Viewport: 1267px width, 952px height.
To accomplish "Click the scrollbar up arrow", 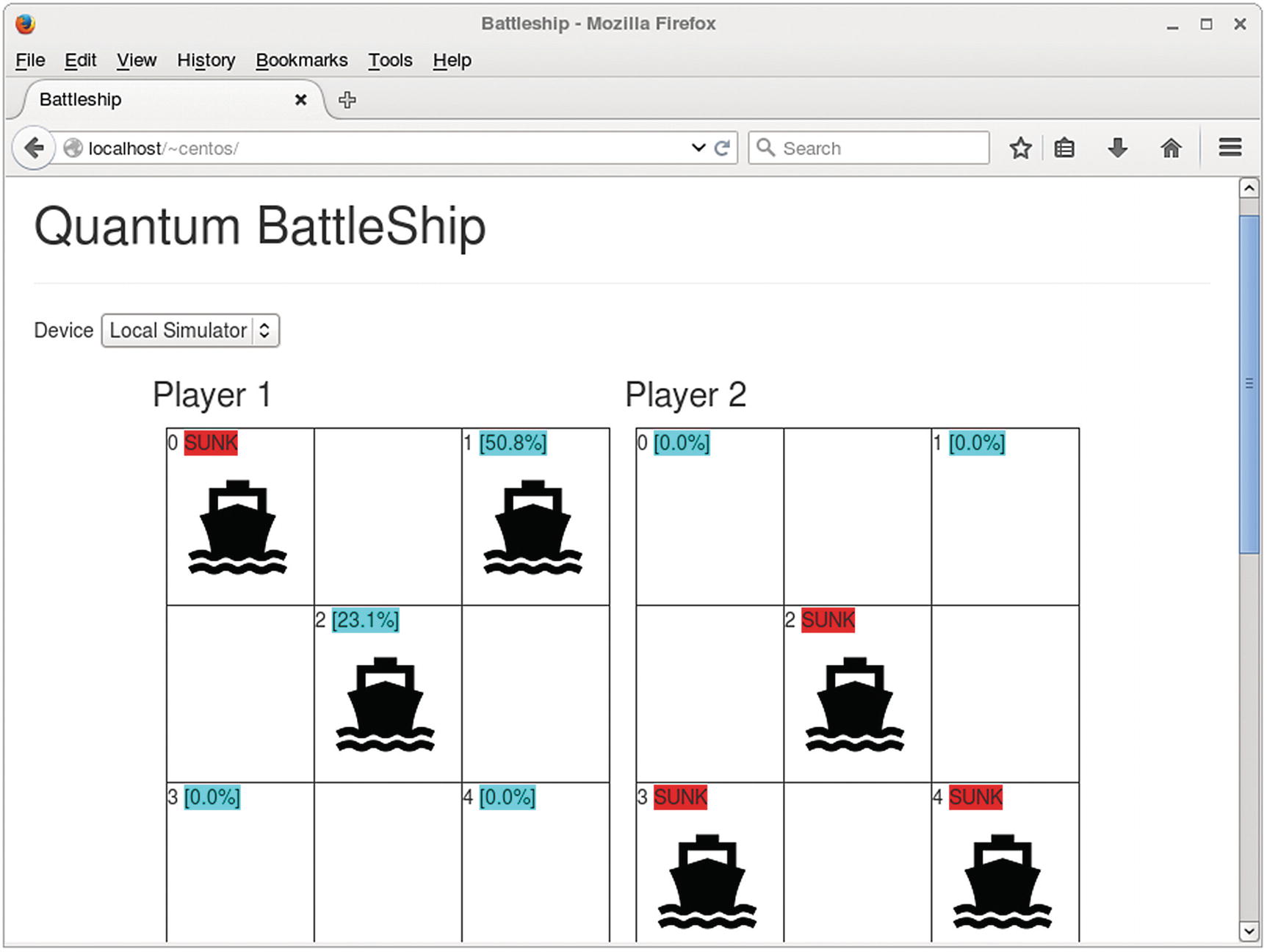I will click(1249, 188).
